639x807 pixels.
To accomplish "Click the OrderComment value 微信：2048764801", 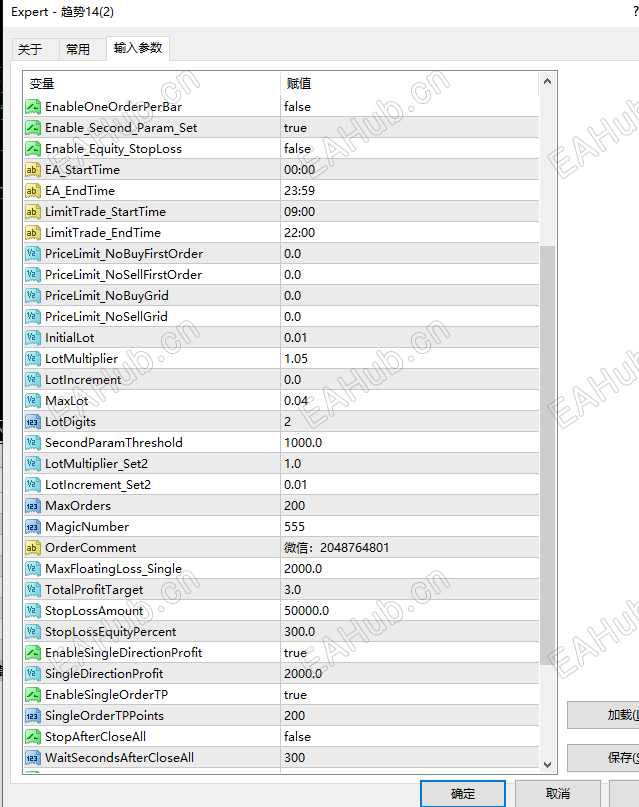I will click(336, 548).
